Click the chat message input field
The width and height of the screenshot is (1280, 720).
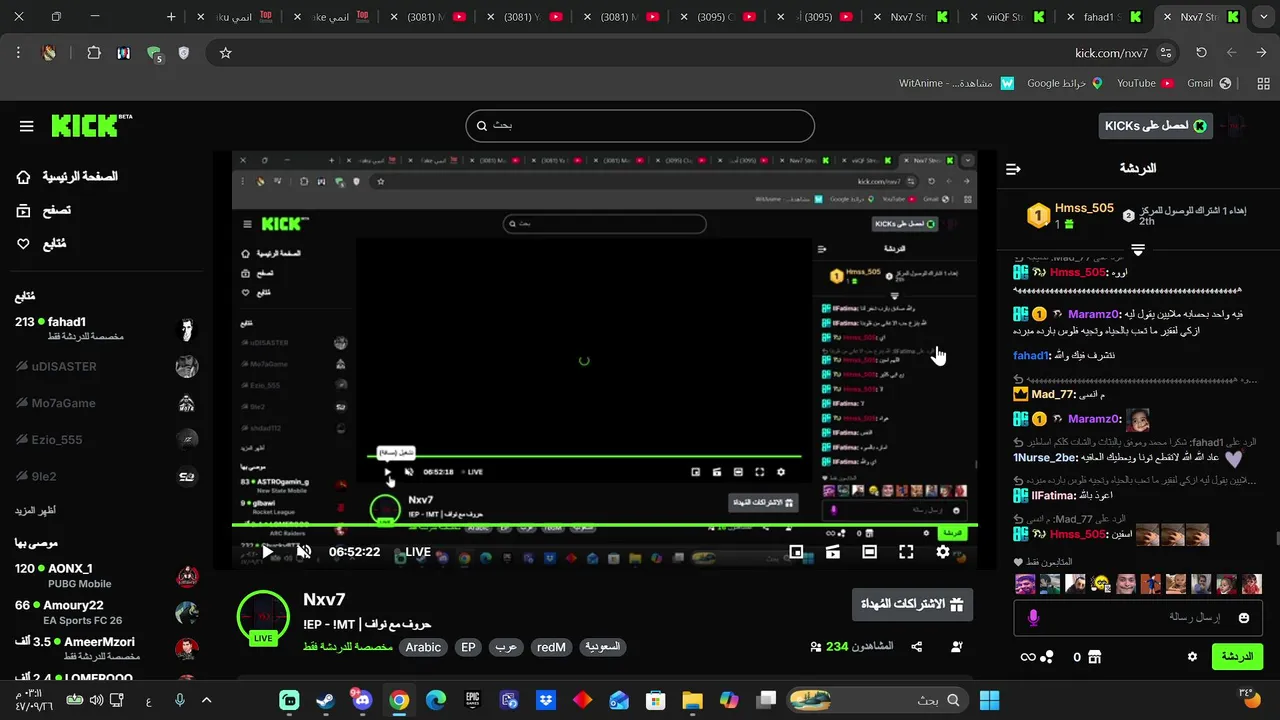(x=1138, y=618)
